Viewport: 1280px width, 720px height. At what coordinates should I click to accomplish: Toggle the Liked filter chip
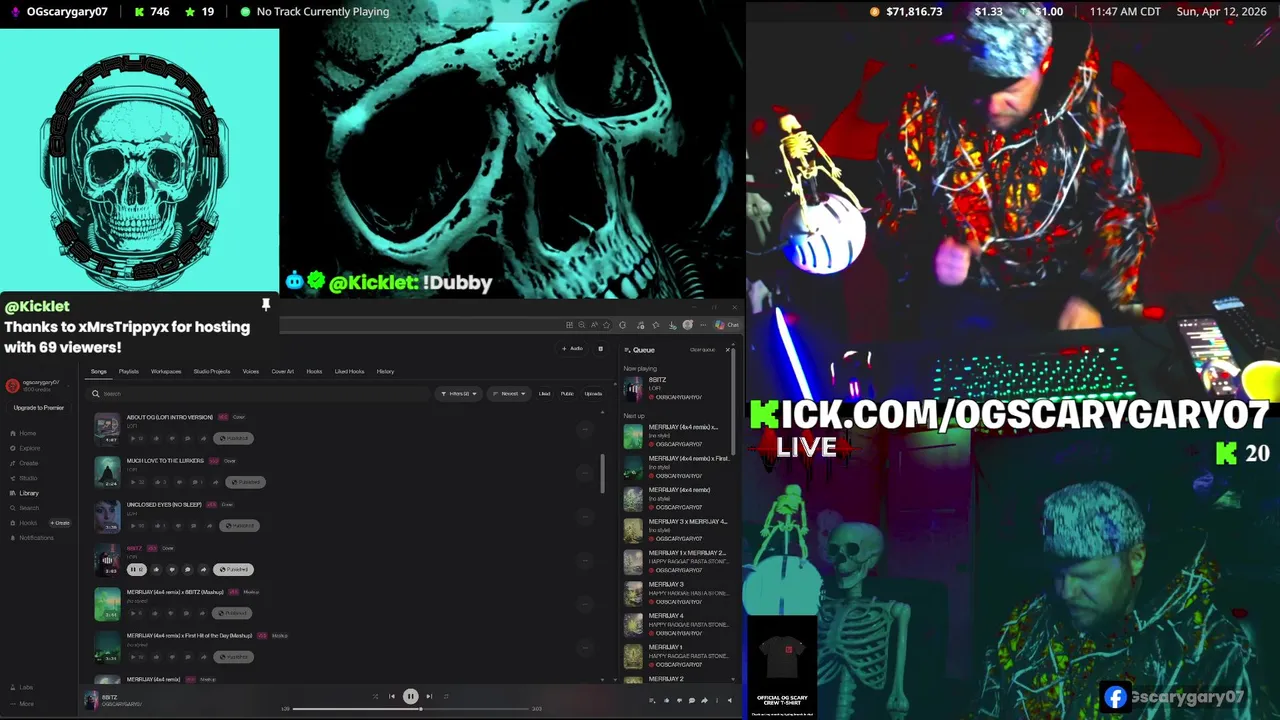pos(544,393)
